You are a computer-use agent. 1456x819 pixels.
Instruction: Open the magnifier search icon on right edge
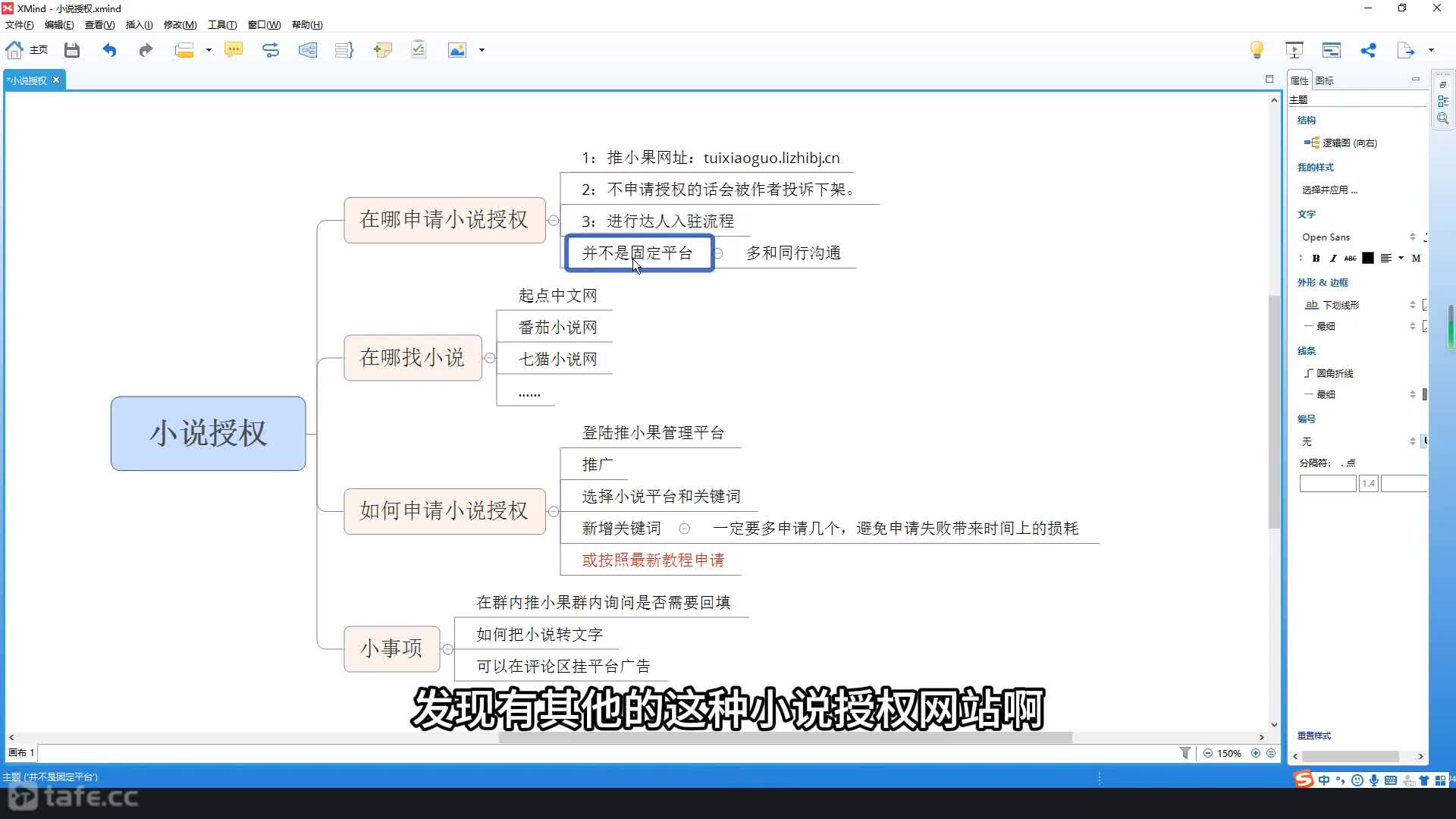click(x=1443, y=119)
